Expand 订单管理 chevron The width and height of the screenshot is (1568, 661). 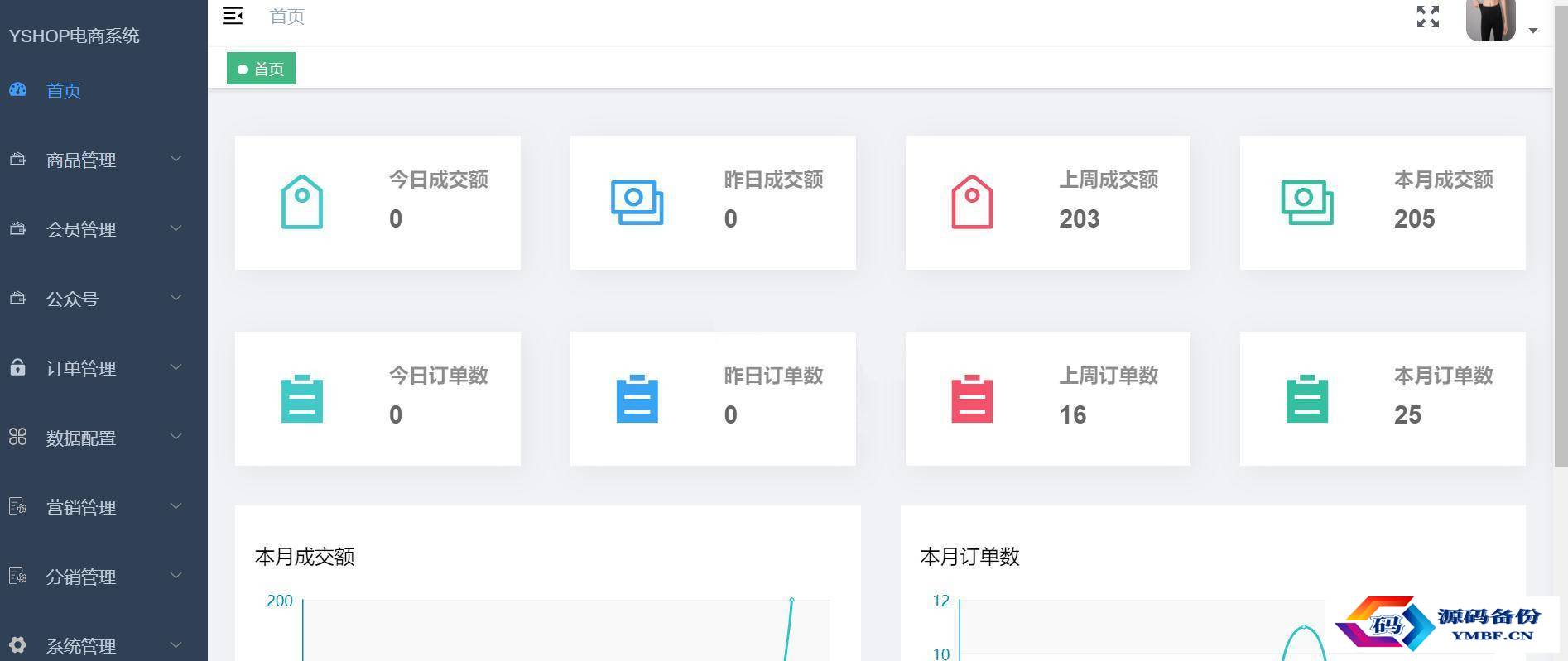click(176, 367)
